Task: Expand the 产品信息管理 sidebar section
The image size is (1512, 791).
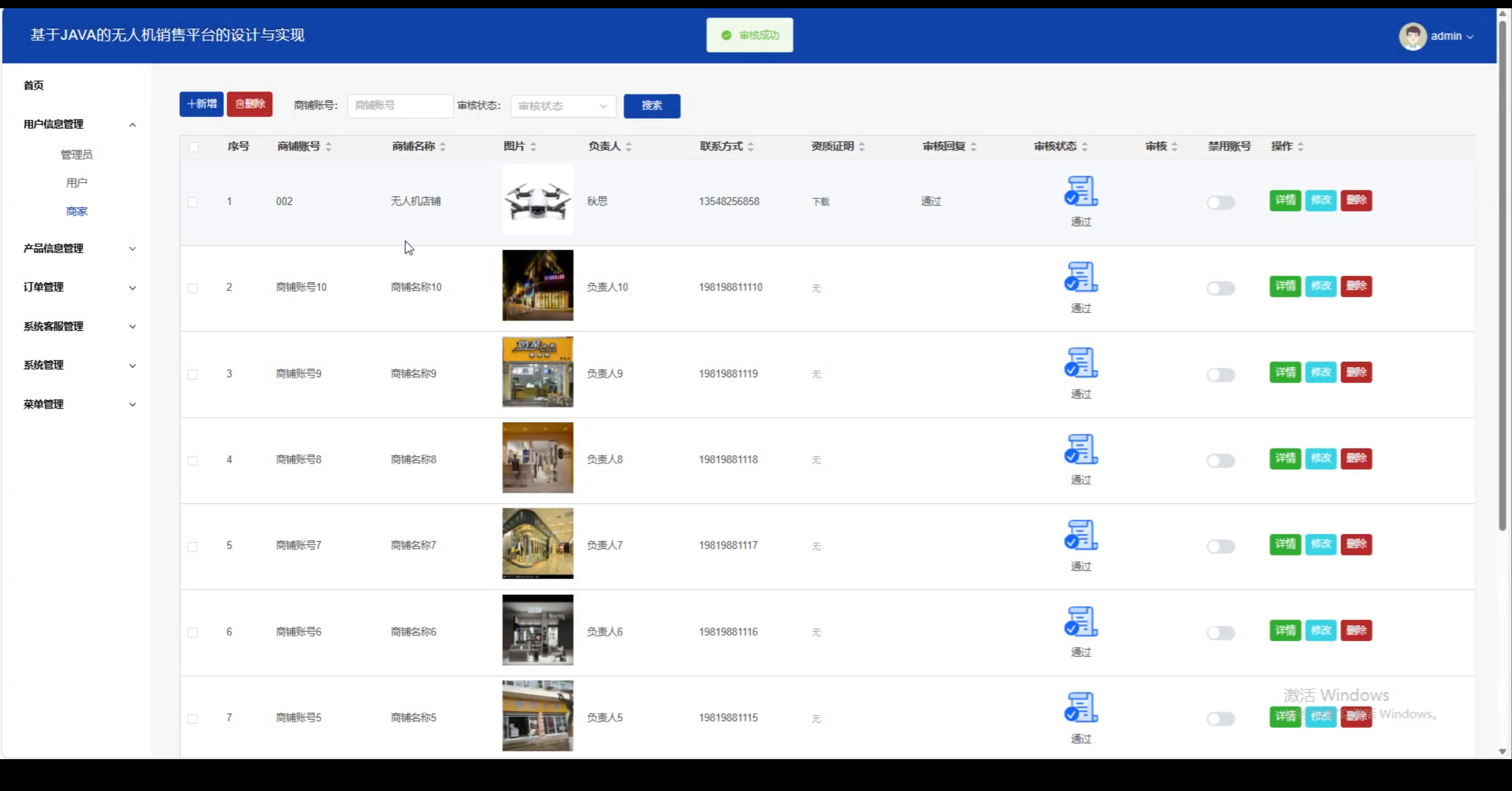Action: pyautogui.click(x=77, y=249)
